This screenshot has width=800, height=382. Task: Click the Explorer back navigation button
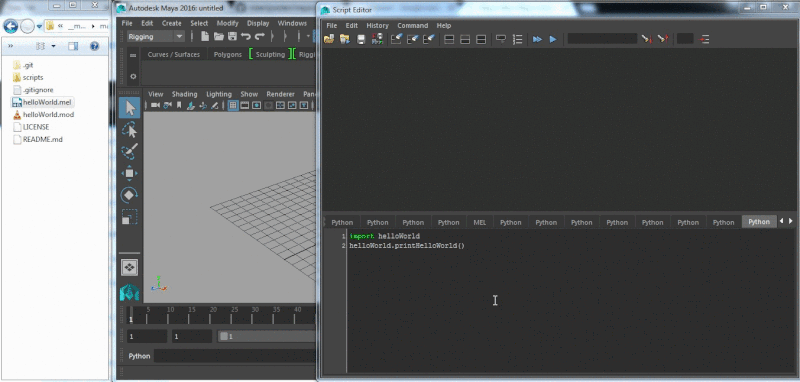[11, 26]
